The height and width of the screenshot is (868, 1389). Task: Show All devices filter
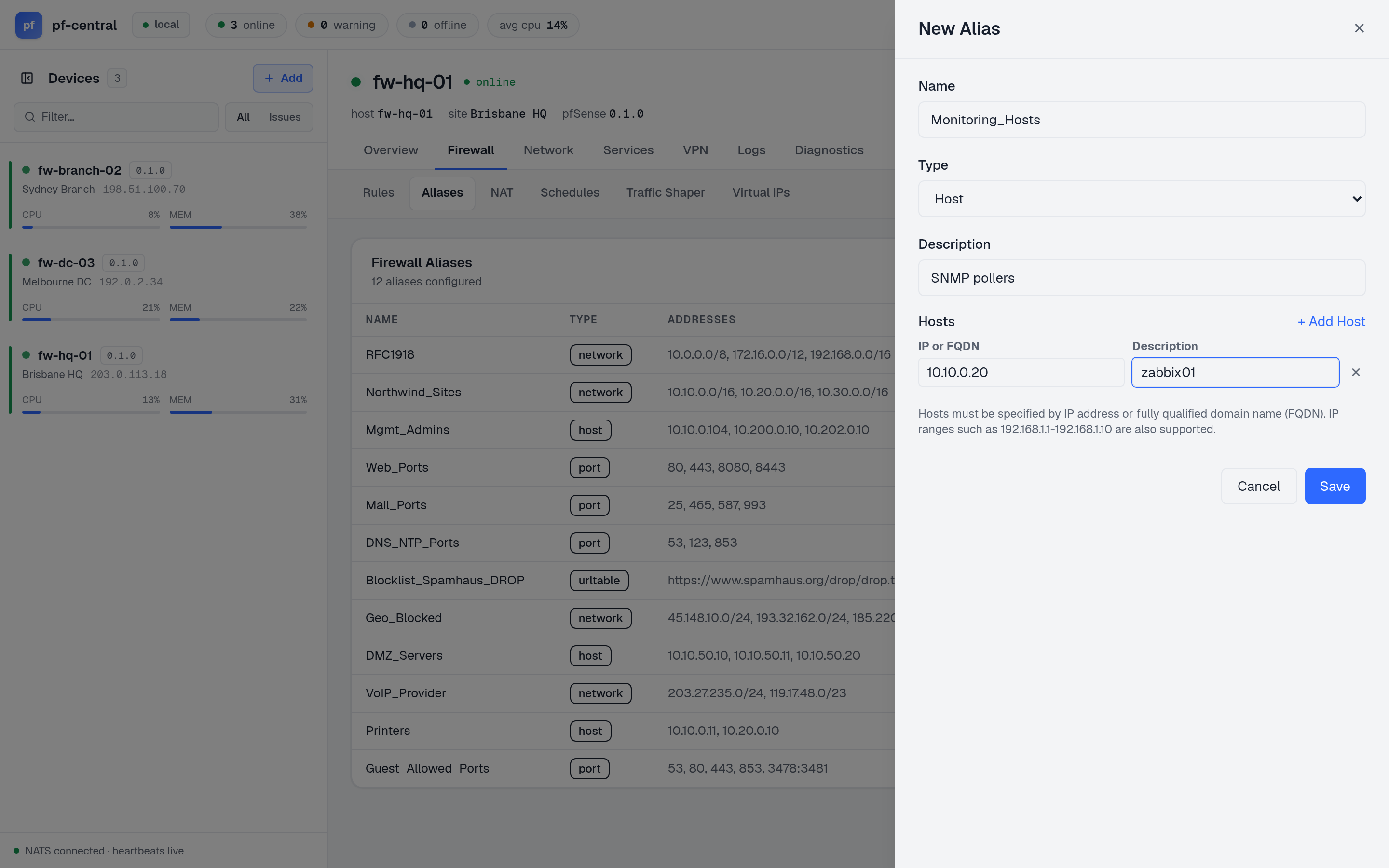(244, 117)
